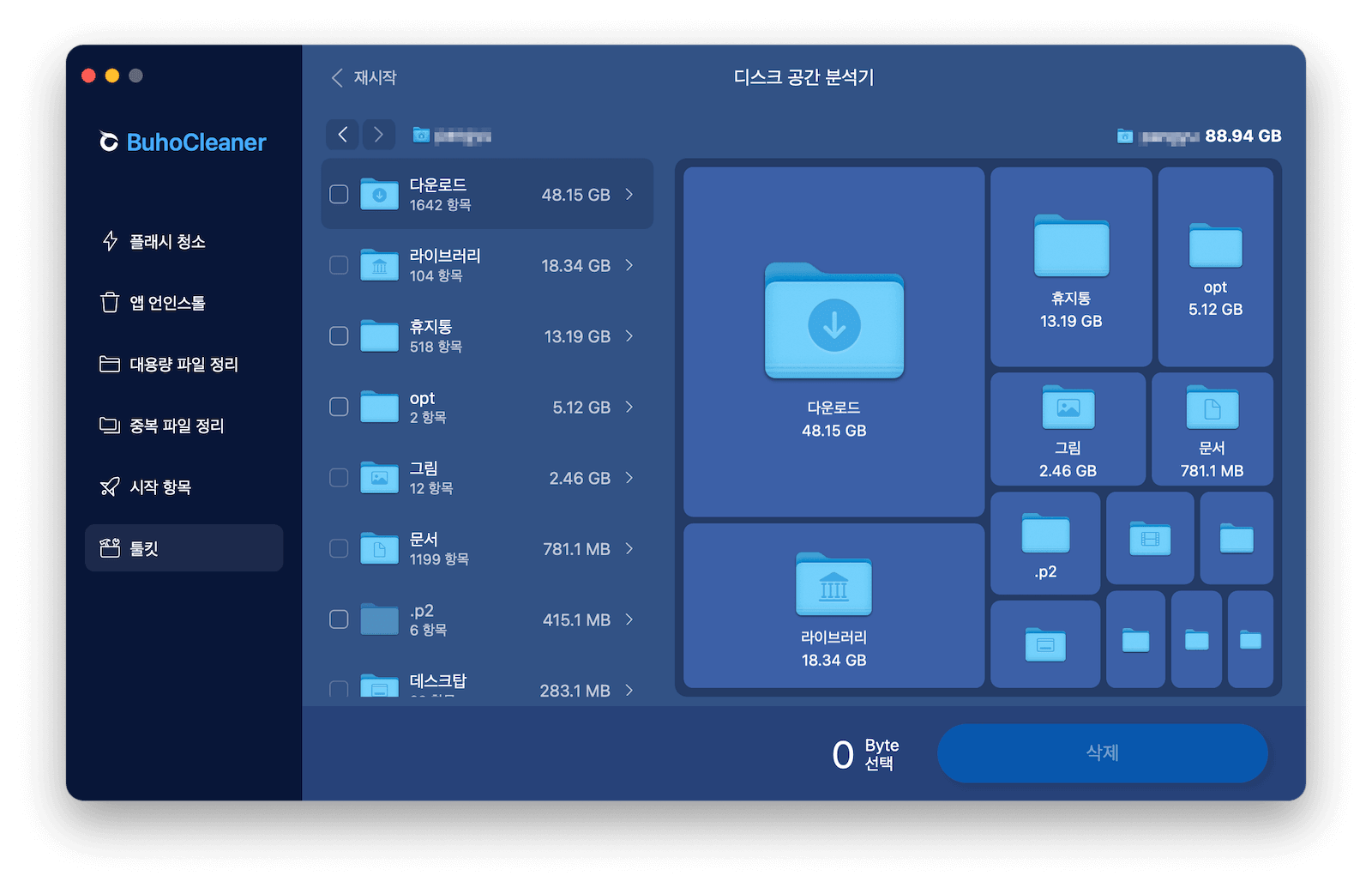
Task: Check the 휴지통 checkbox
Action: [x=339, y=335]
